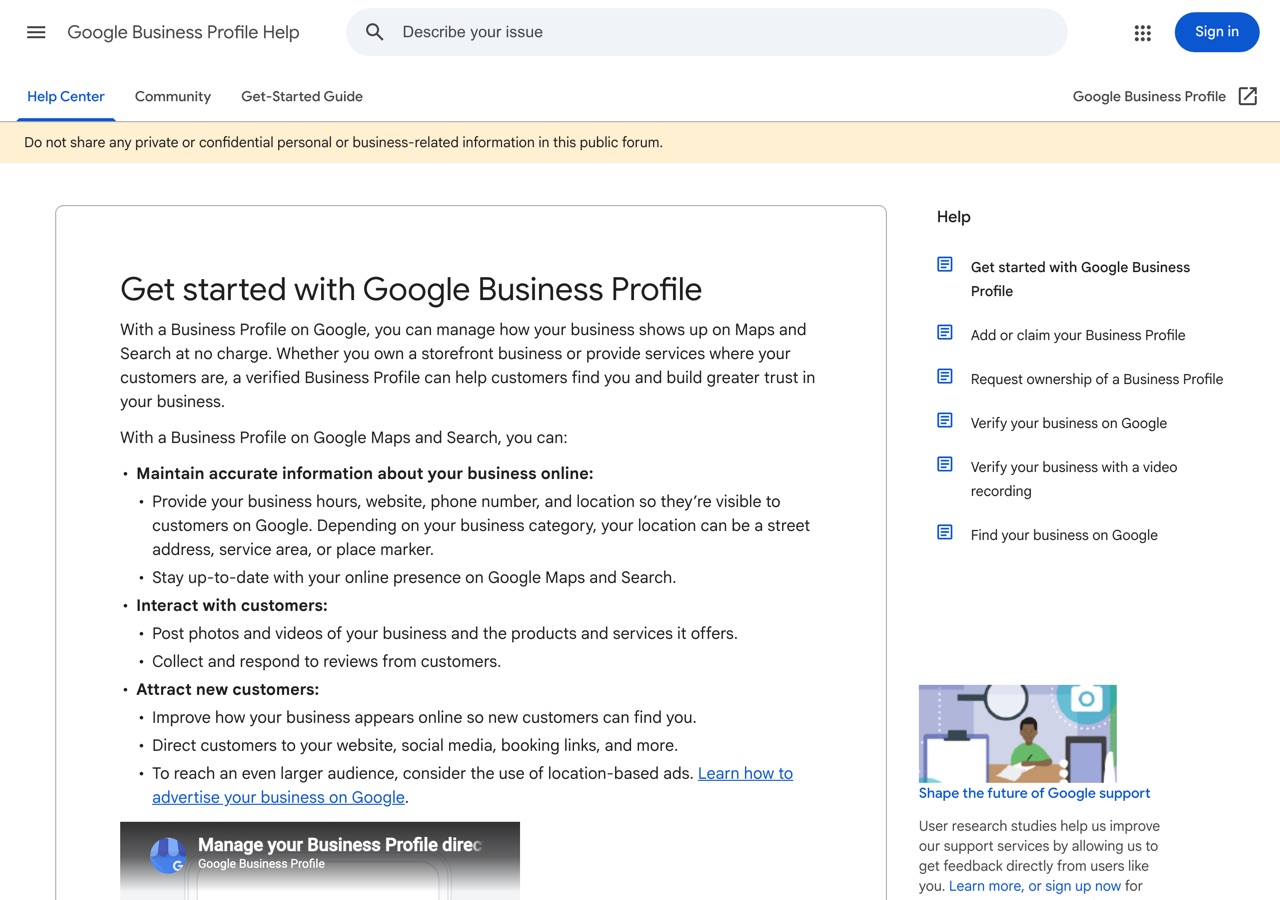This screenshot has height=900, width=1280.
Task: Click Stay up-to-date with your online presence bullet
Action: point(414,577)
